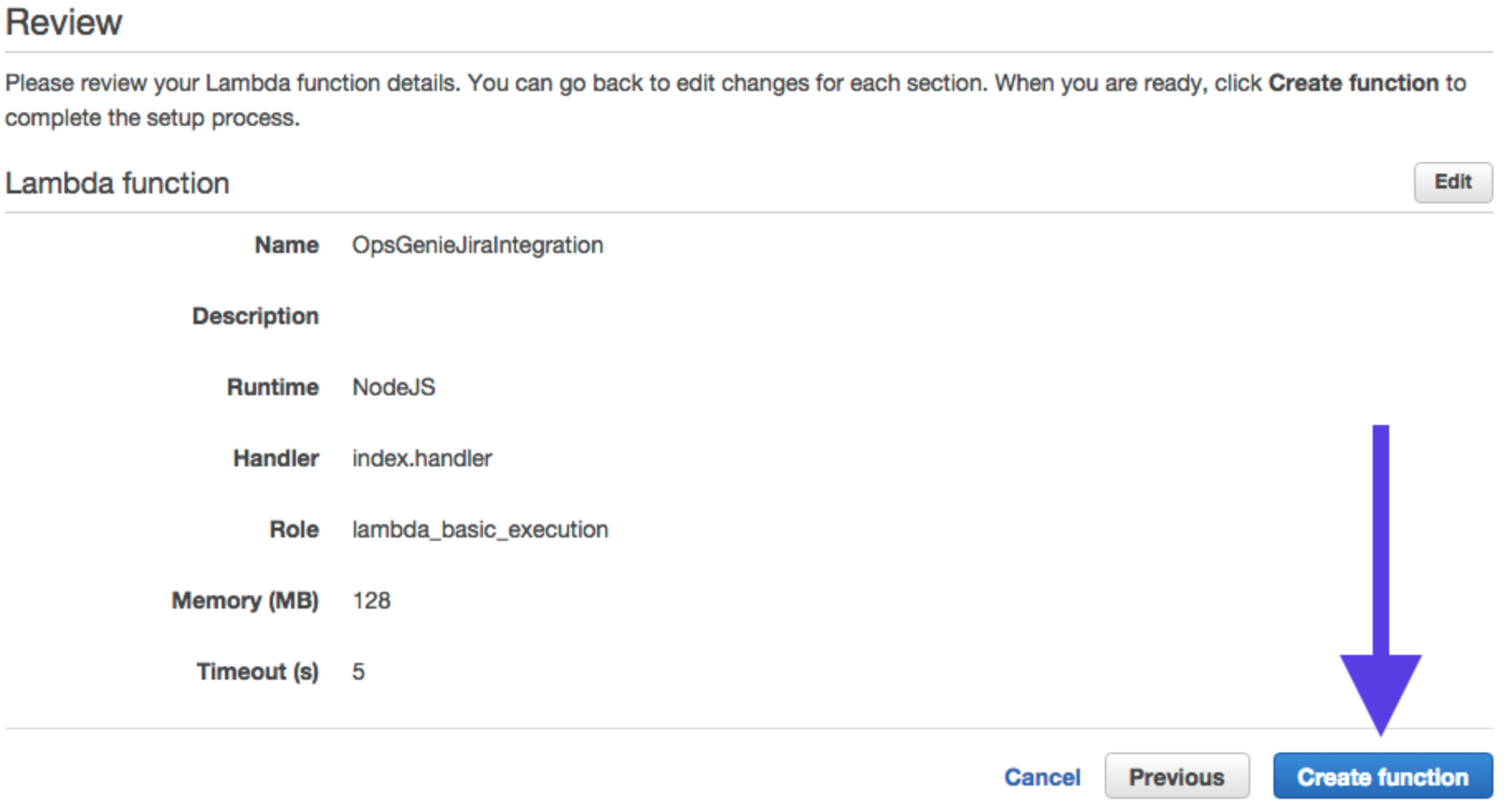1505x812 pixels.
Task: Click the index.handler value
Action: [x=422, y=458]
